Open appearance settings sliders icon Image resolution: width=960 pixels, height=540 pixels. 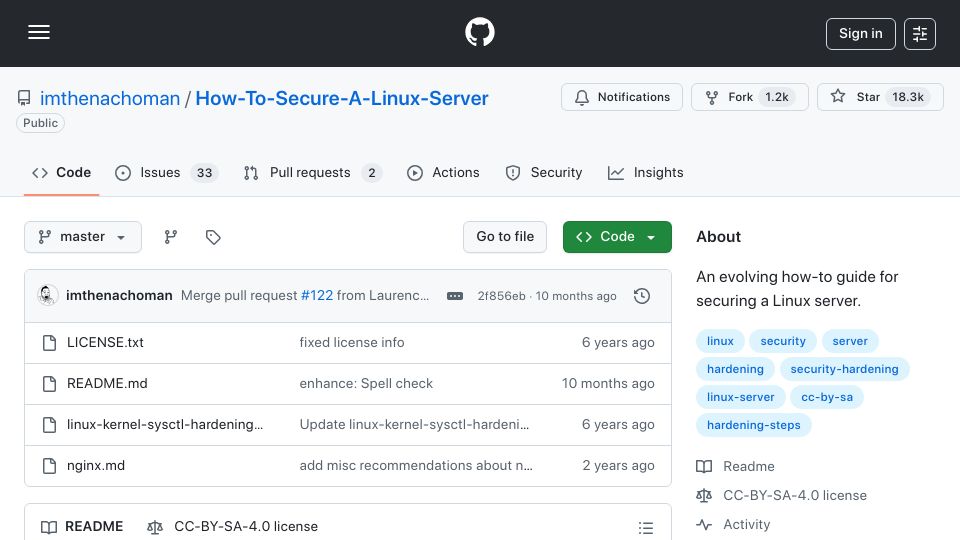920,34
